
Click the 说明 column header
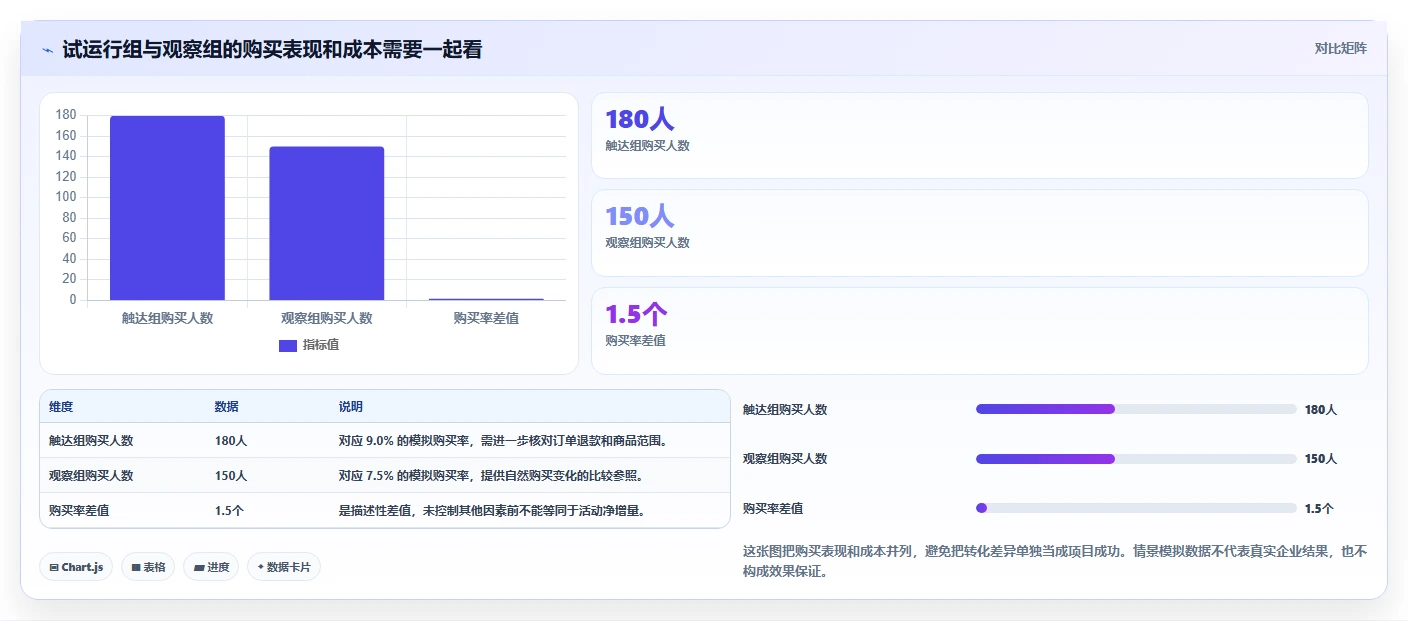click(351, 407)
